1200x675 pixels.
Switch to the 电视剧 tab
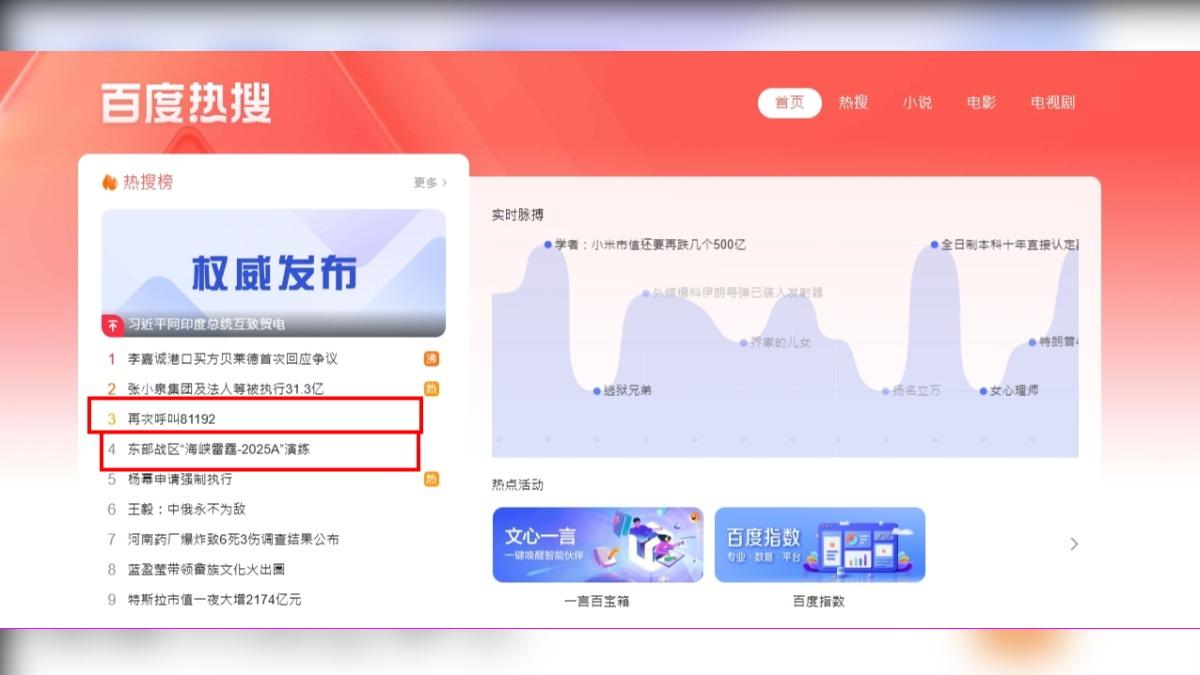(1053, 103)
